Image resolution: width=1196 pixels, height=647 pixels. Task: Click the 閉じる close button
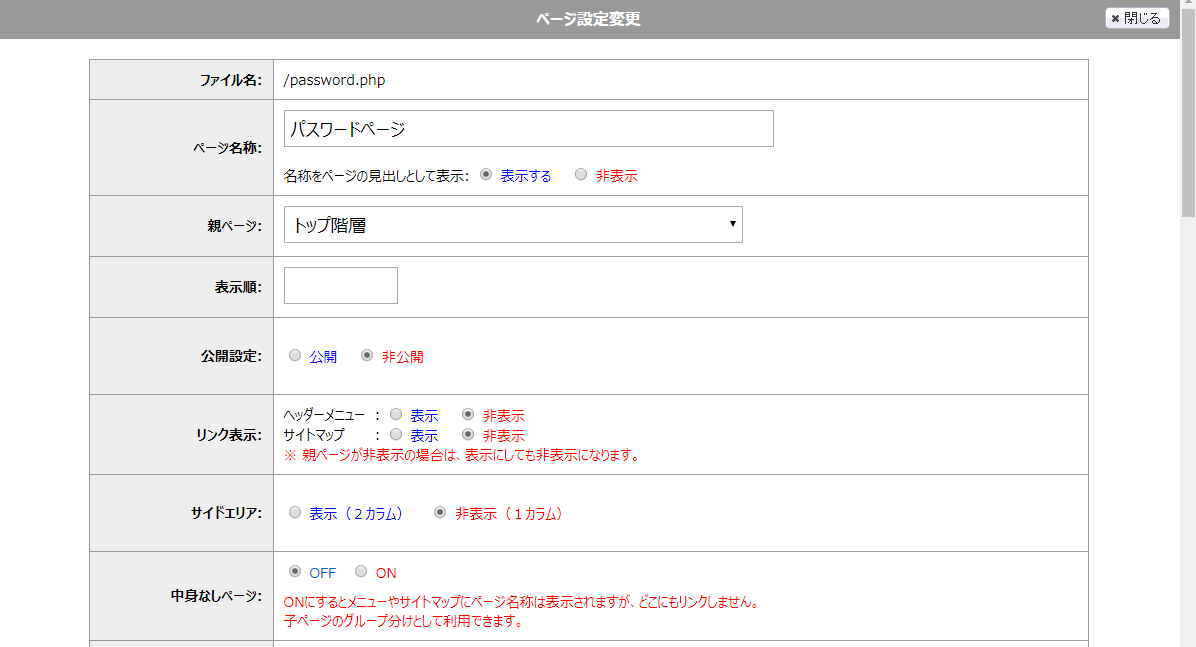click(x=1136, y=19)
